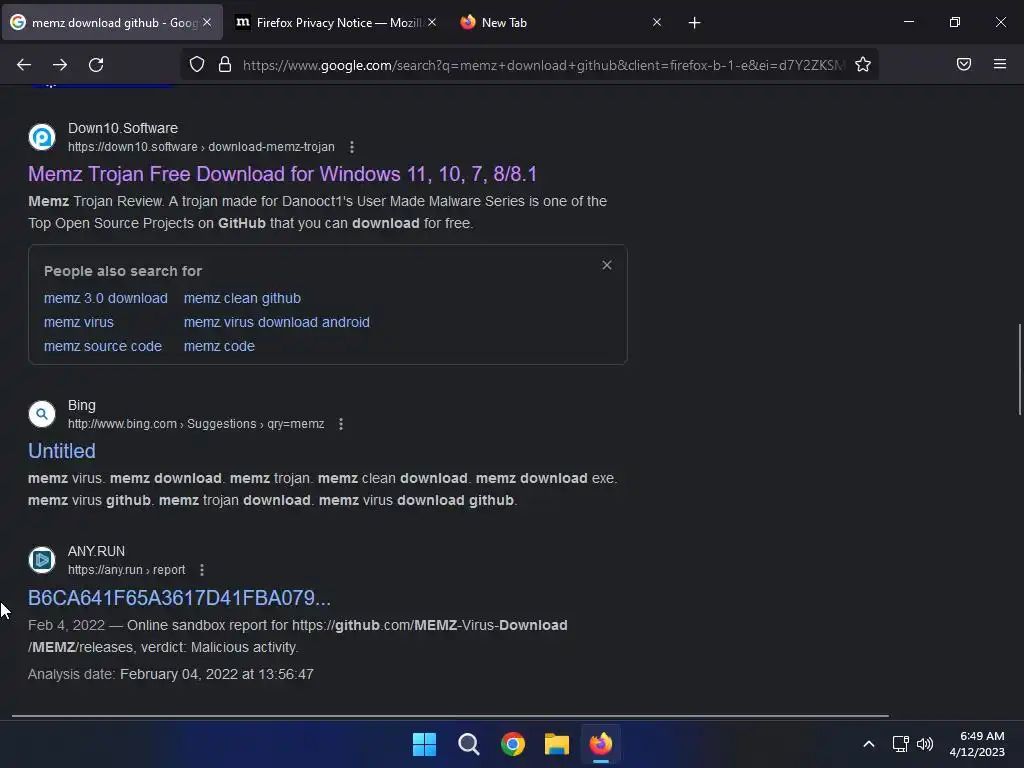Image resolution: width=1024 pixels, height=768 pixels.
Task: Open the B6CA641F65A3617D41FBA079 report link
Action: [x=179, y=598]
